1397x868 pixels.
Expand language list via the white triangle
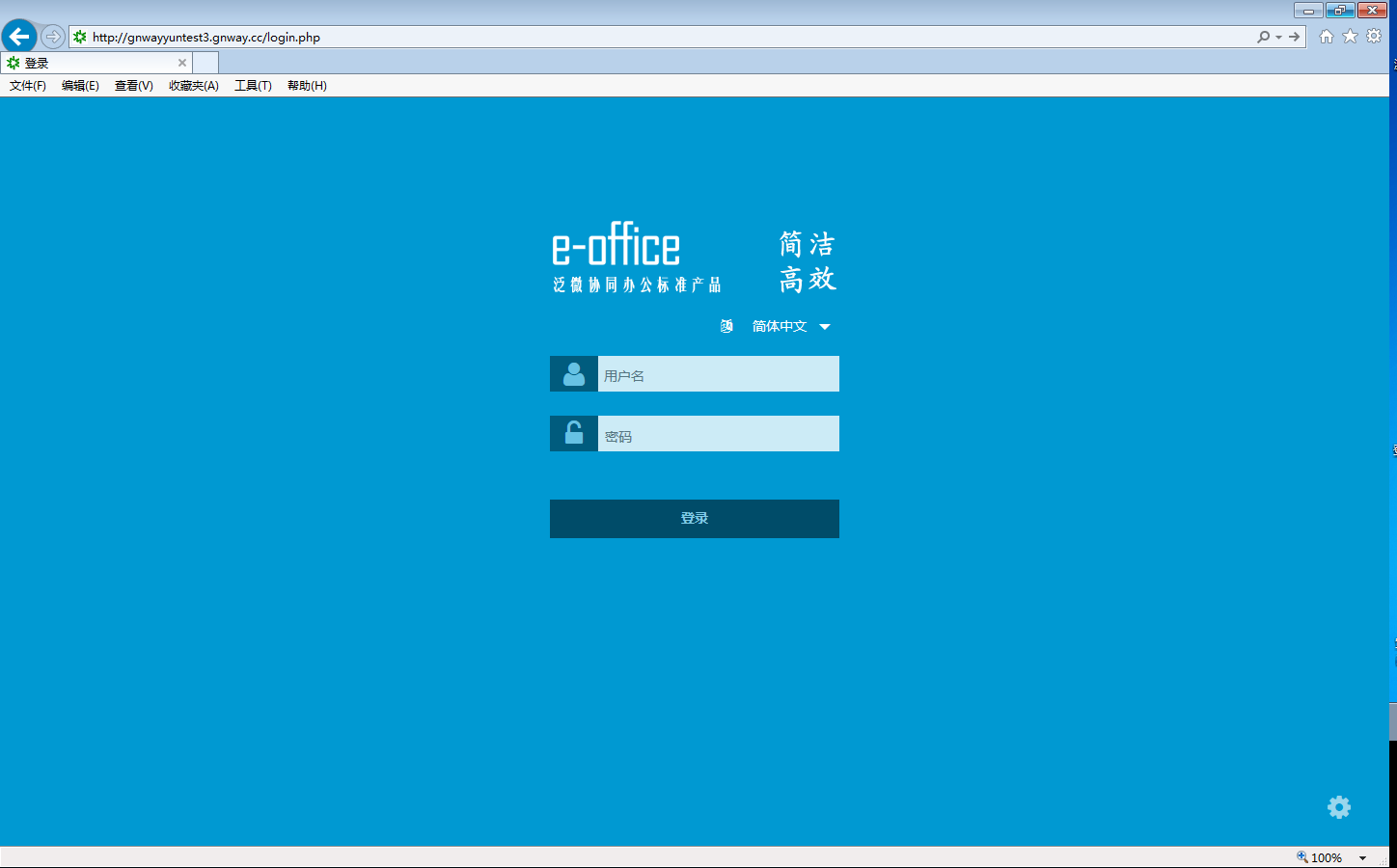(825, 327)
